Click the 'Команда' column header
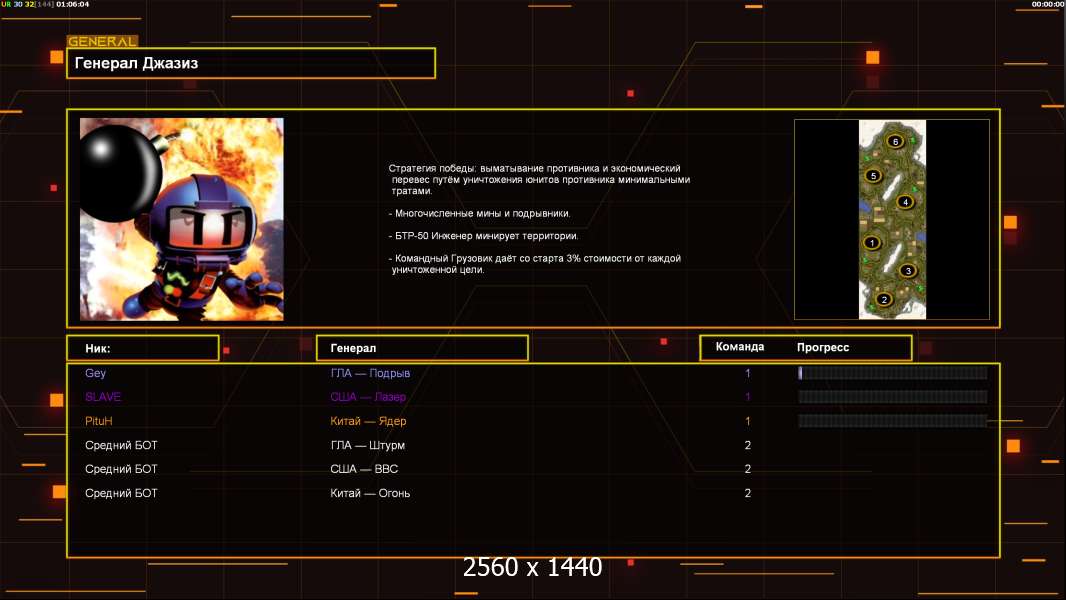The image size is (1066, 600). 740,347
